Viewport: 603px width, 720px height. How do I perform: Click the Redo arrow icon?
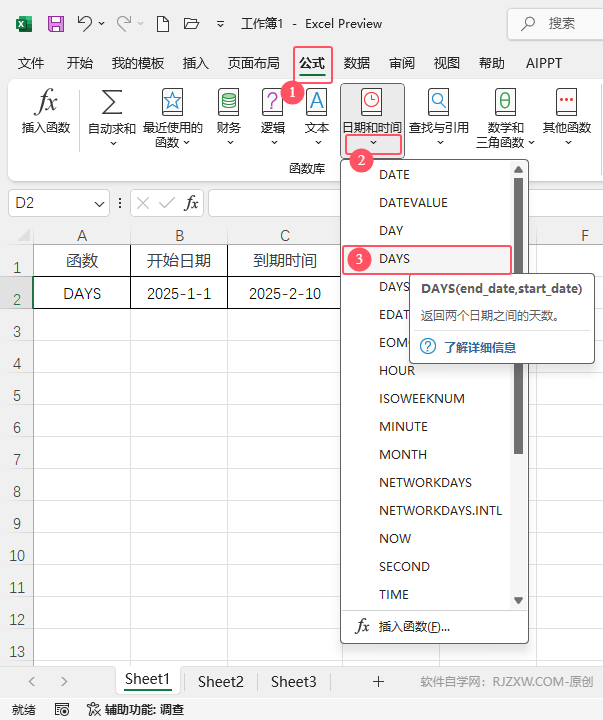[x=124, y=23]
